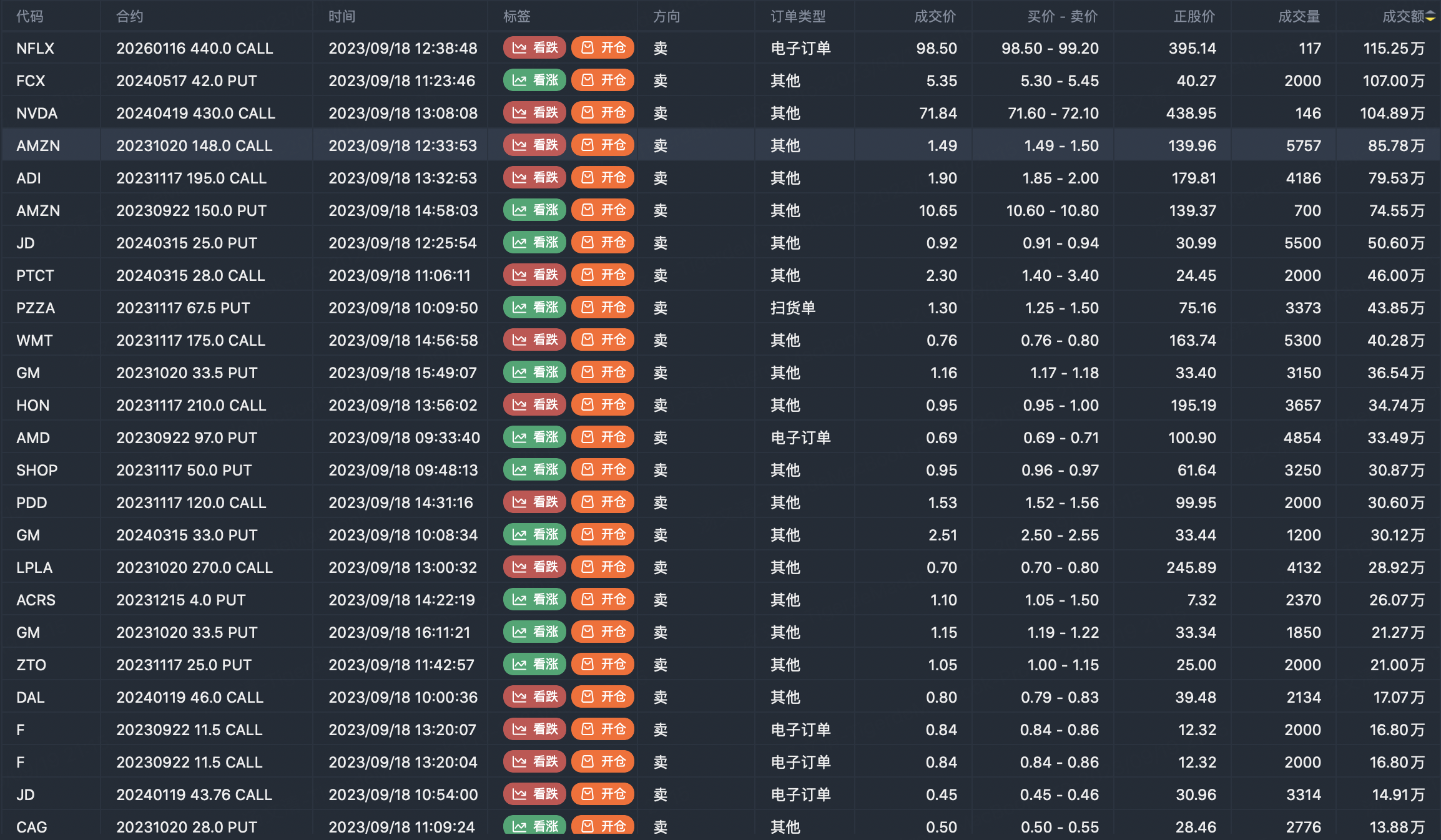Screen dimensions: 1441x840
Task: Click the 订单类型 column header
Action: (798, 17)
